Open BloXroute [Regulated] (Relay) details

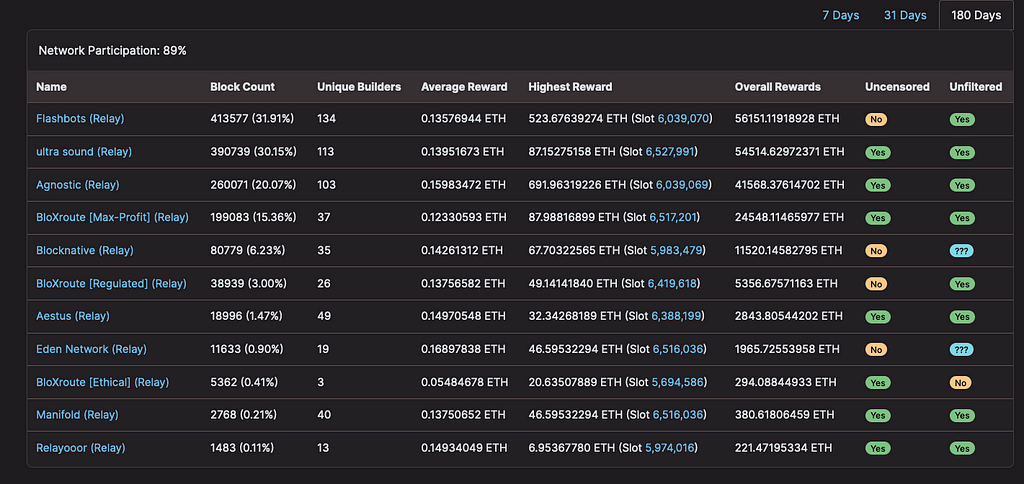coord(111,284)
